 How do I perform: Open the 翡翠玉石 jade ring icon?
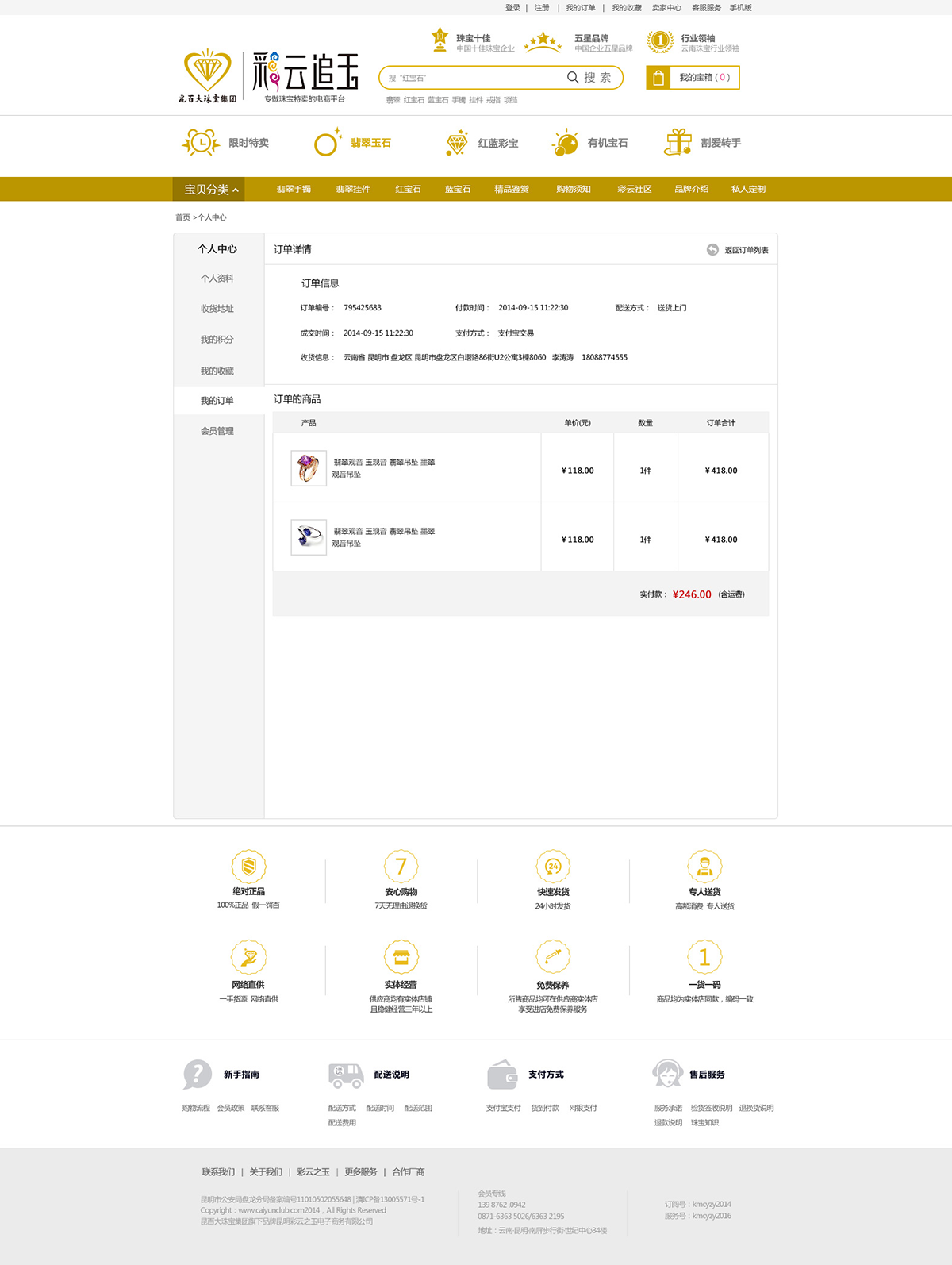tap(326, 143)
